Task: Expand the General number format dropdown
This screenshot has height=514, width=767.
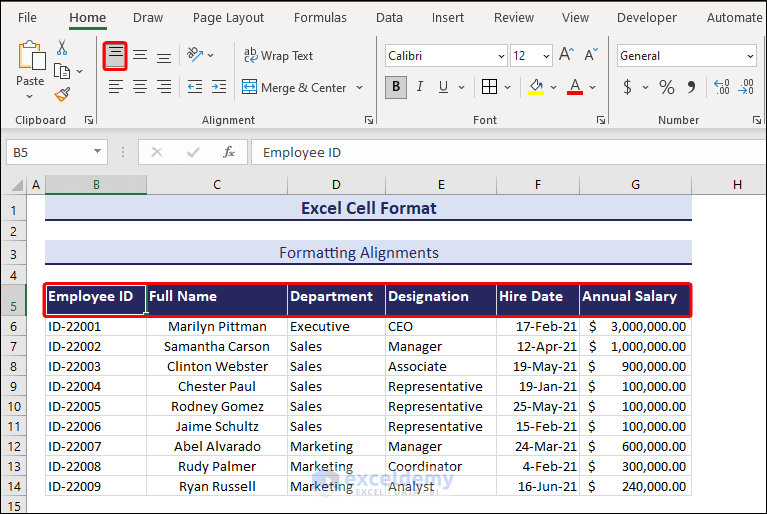Action: pyautogui.click(x=750, y=56)
